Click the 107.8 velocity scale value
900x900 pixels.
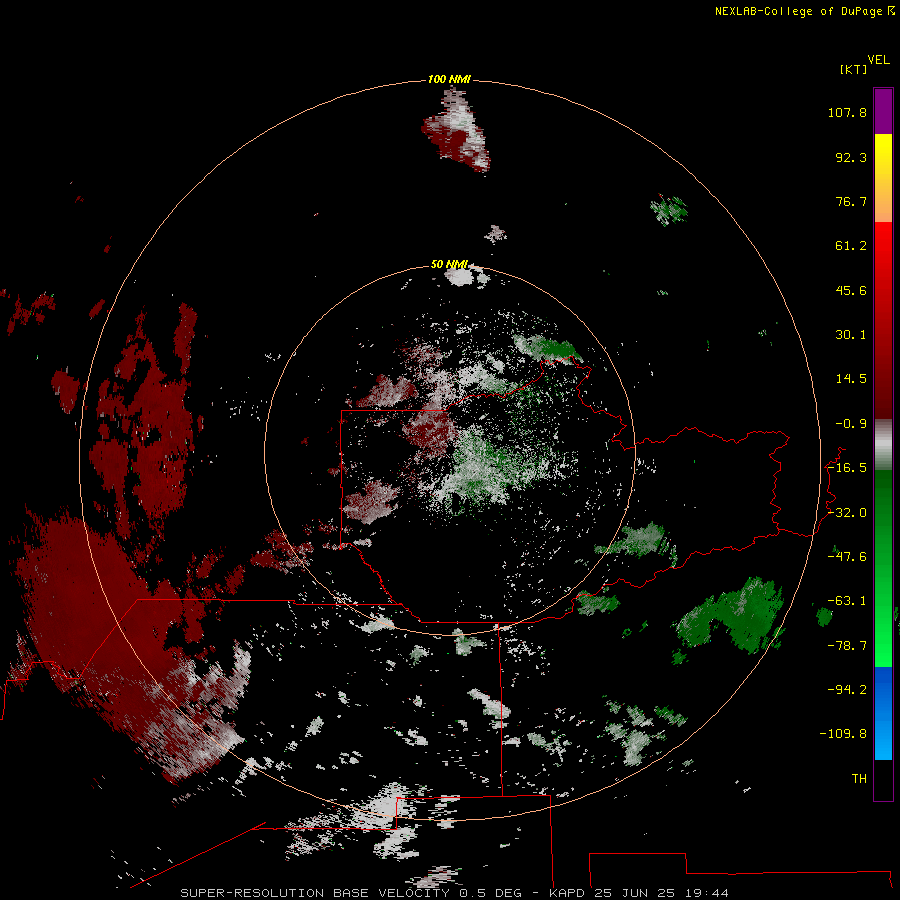[x=847, y=112]
